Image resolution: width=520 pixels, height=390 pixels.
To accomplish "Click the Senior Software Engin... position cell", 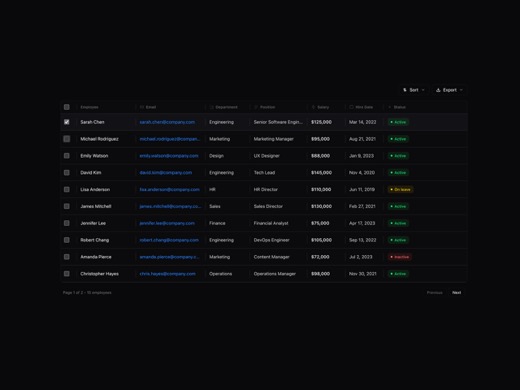I will (278, 122).
